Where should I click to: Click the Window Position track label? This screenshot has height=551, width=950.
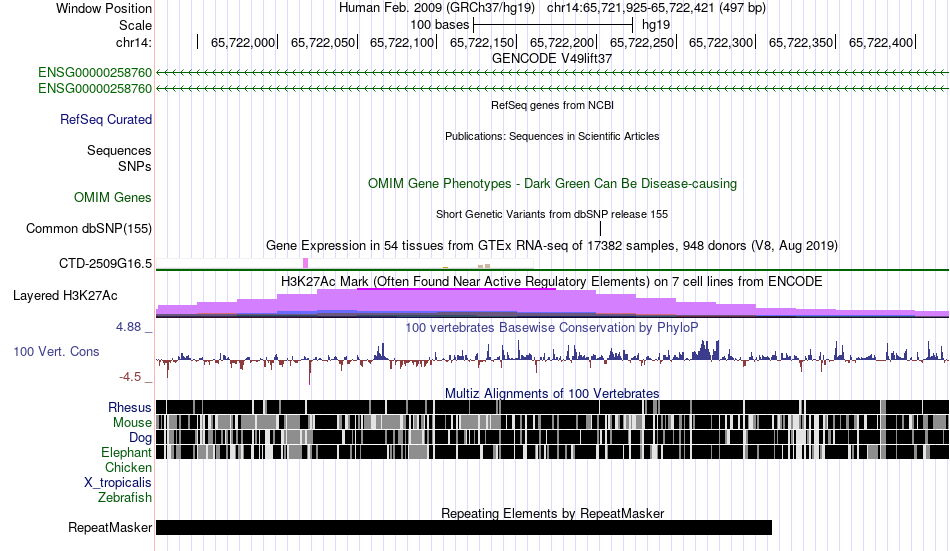click(104, 8)
